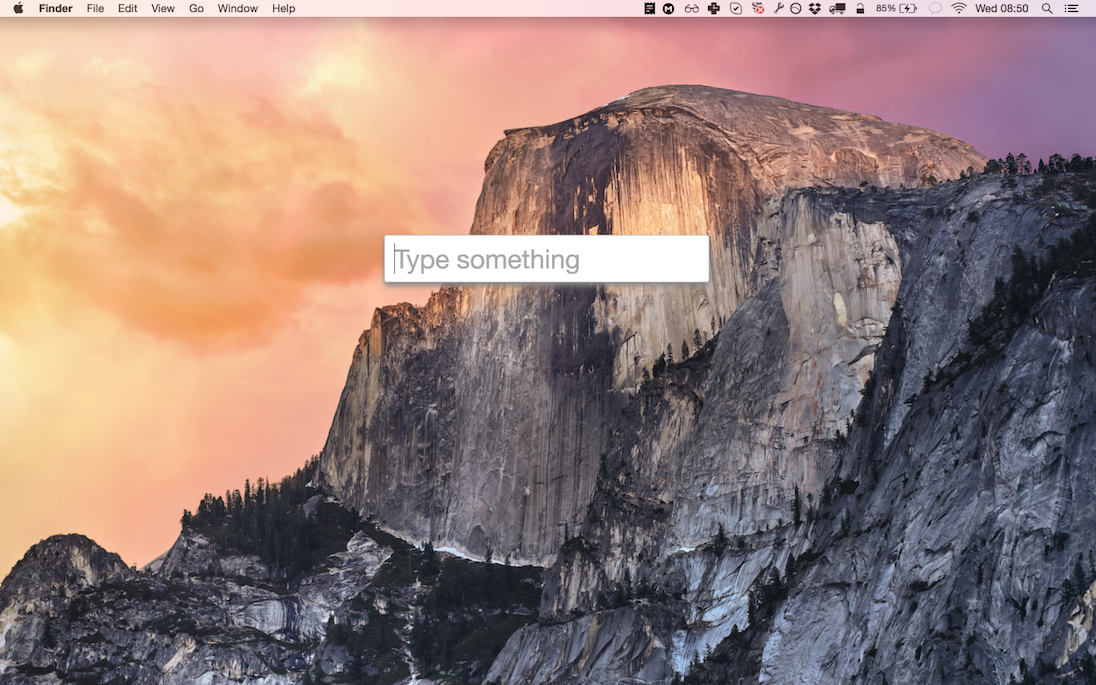Click the icon with red X badge

pyautogui.click(x=758, y=8)
